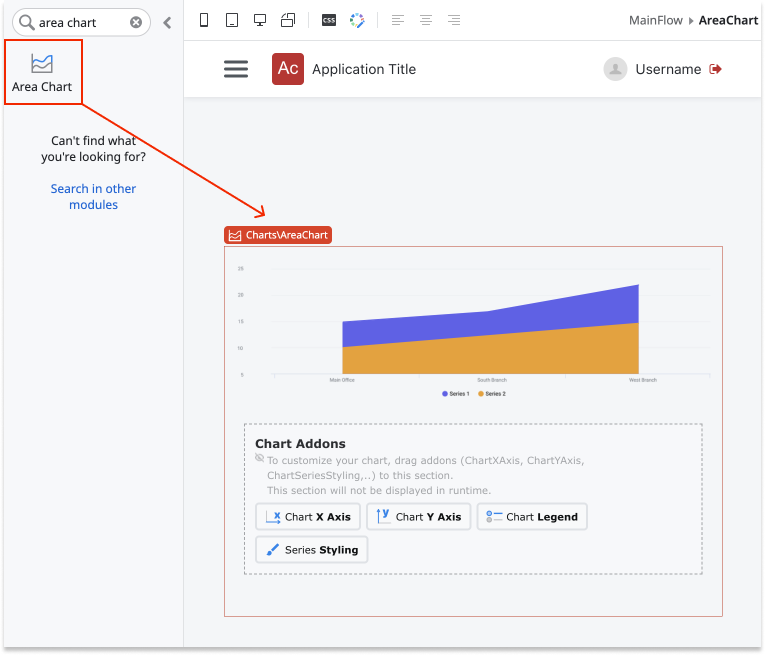The width and height of the screenshot is (765, 655).
Task: Click the red Ac application logo
Action: point(288,69)
